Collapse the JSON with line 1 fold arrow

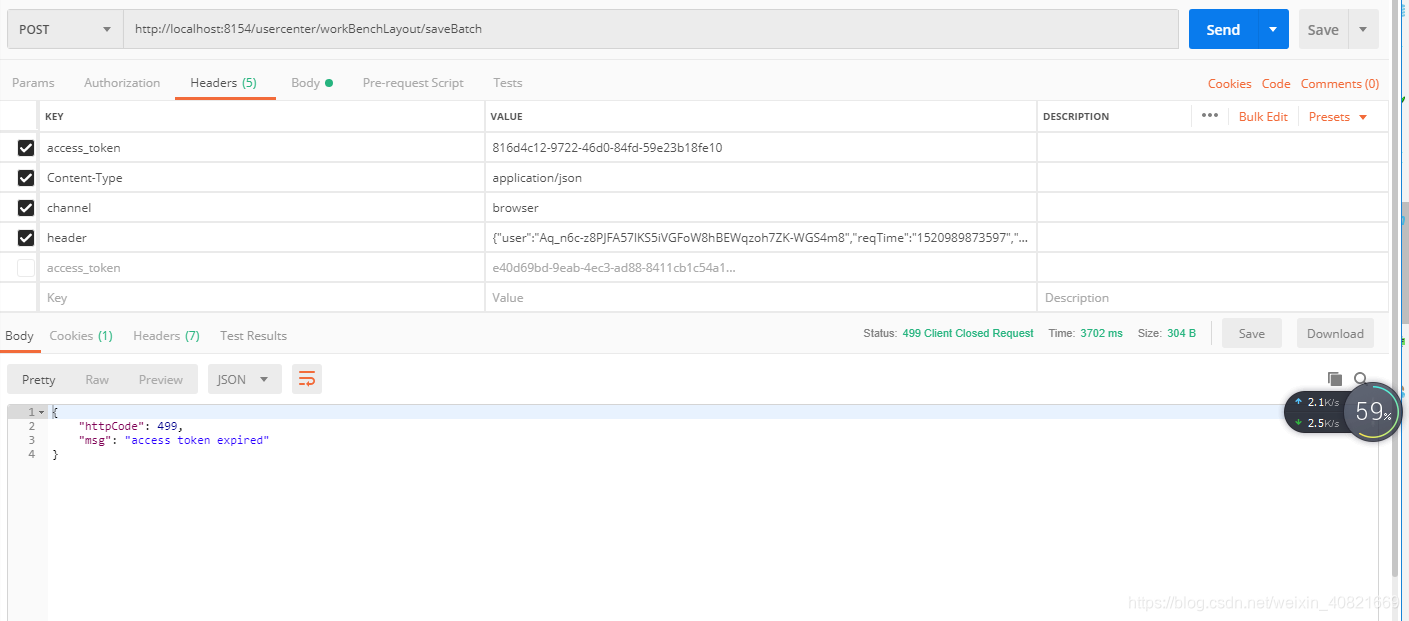41,412
